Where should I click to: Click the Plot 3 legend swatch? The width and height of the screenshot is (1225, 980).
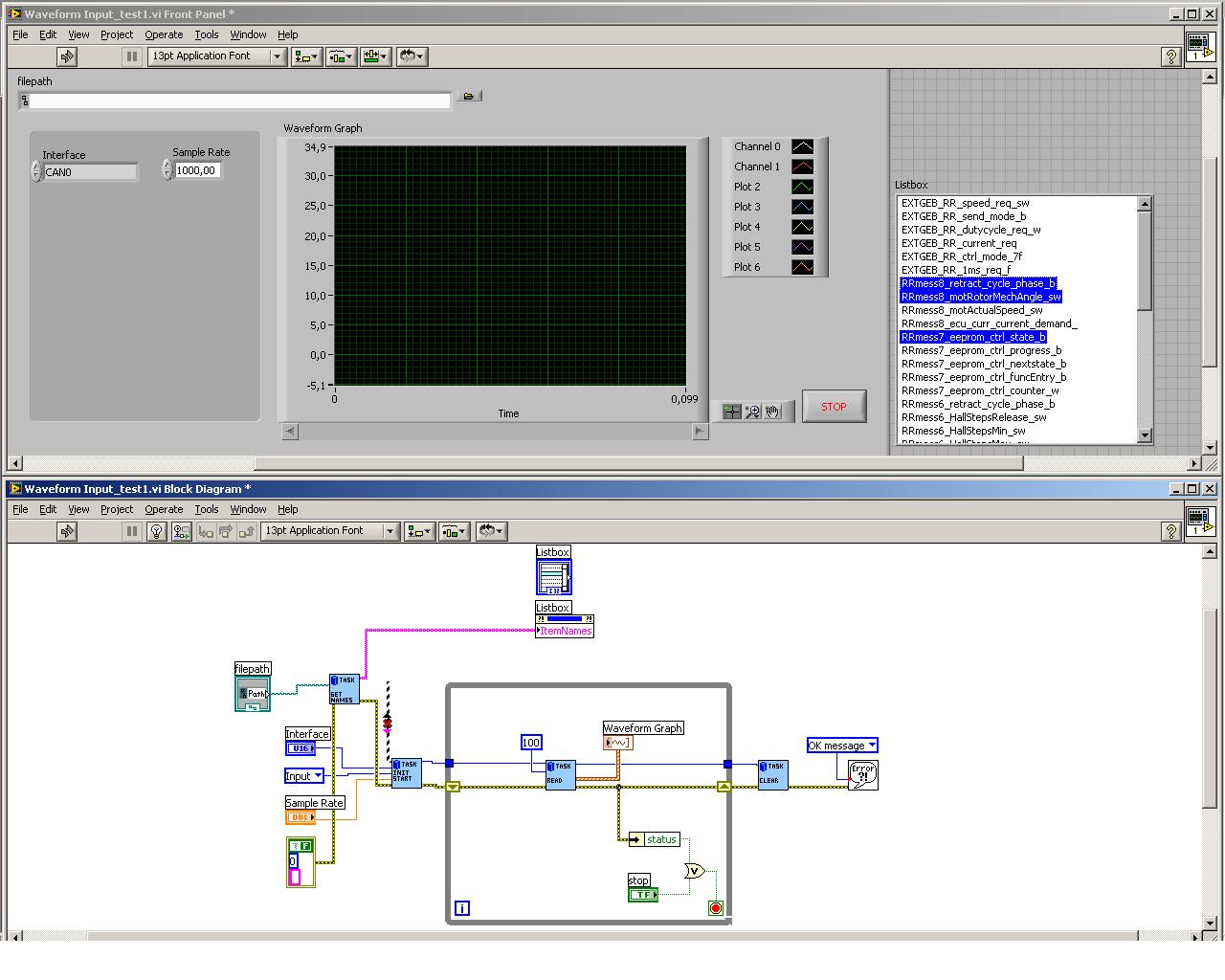click(x=802, y=207)
